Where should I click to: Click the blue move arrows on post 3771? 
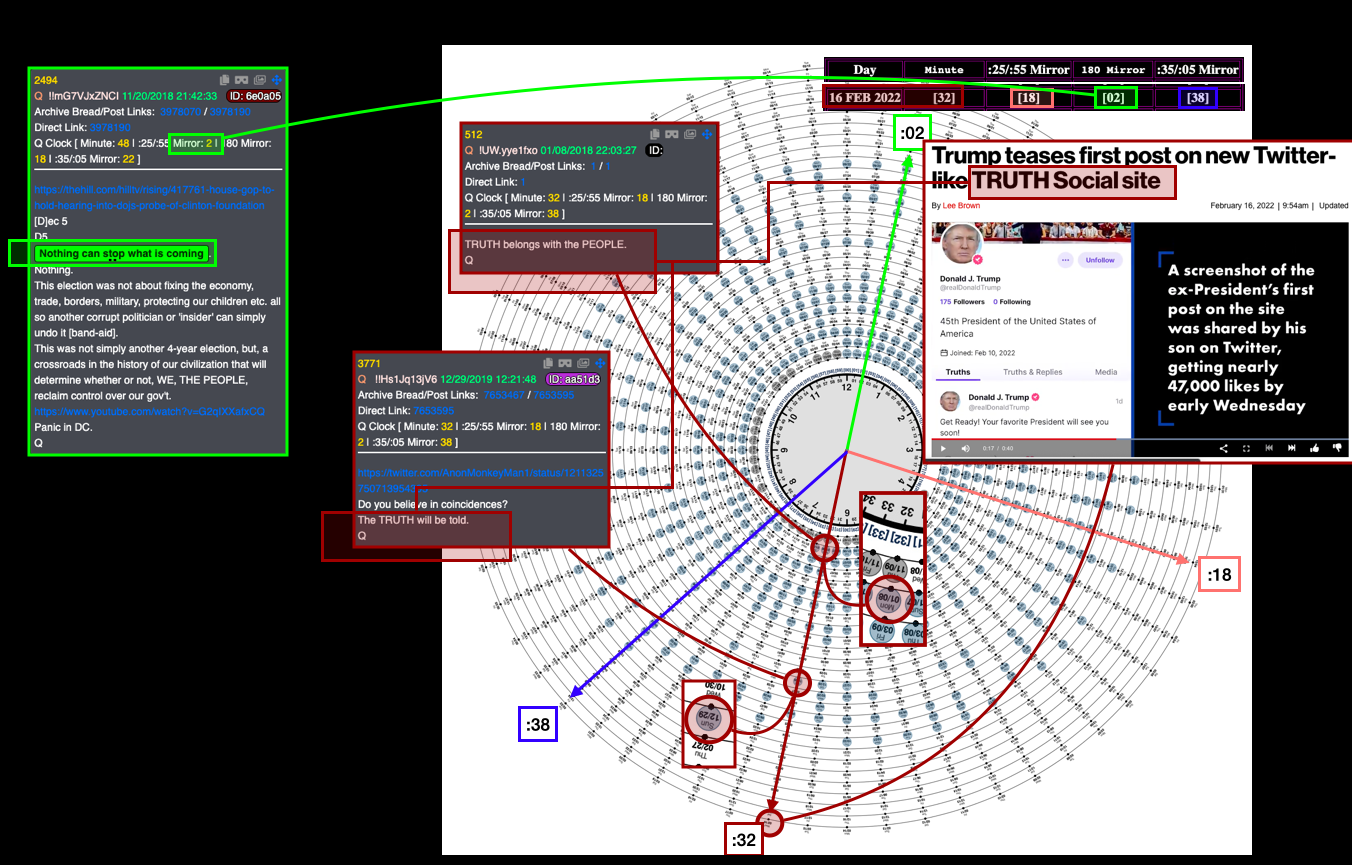(x=599, y=363)
